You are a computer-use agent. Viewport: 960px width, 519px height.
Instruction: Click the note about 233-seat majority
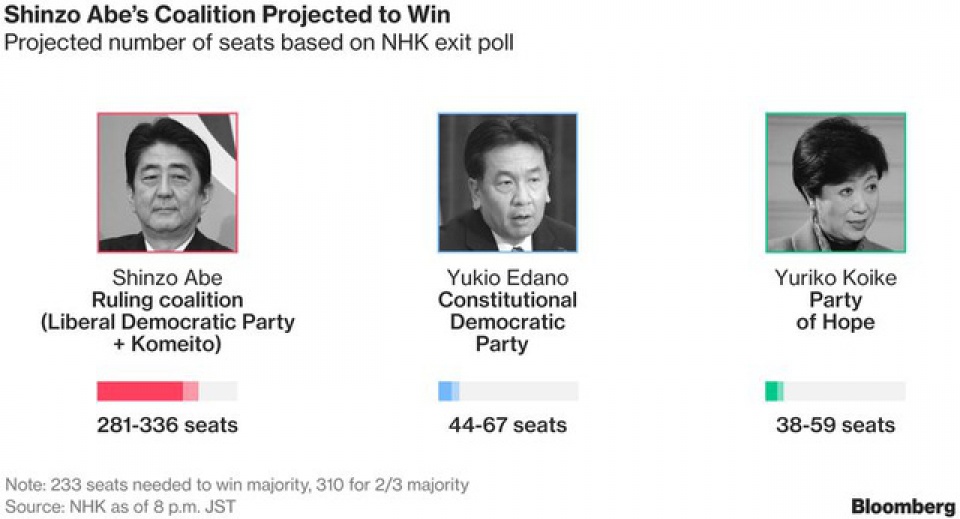click(237, 485)
